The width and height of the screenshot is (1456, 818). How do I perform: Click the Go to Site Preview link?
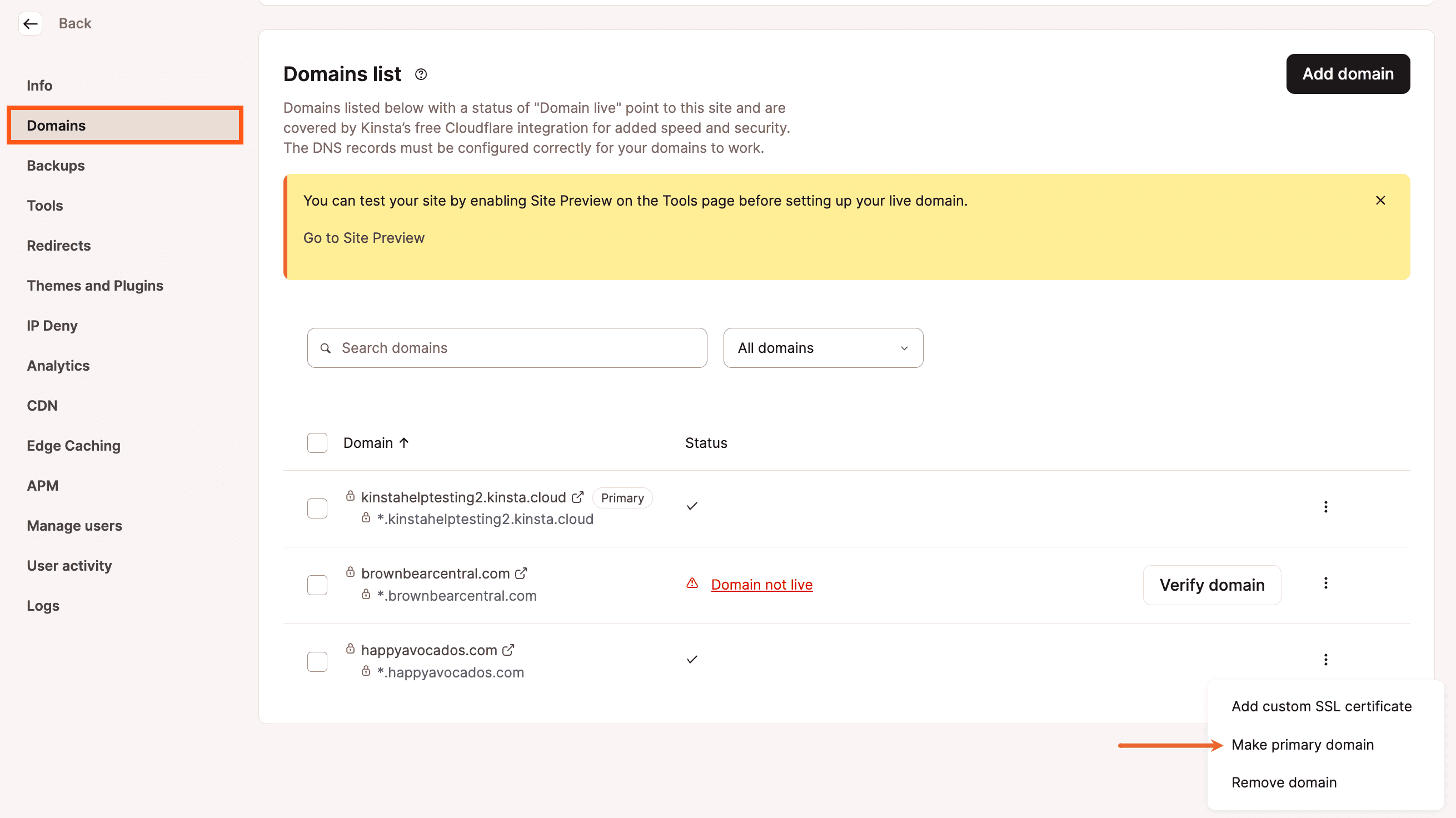coord(364,237)
